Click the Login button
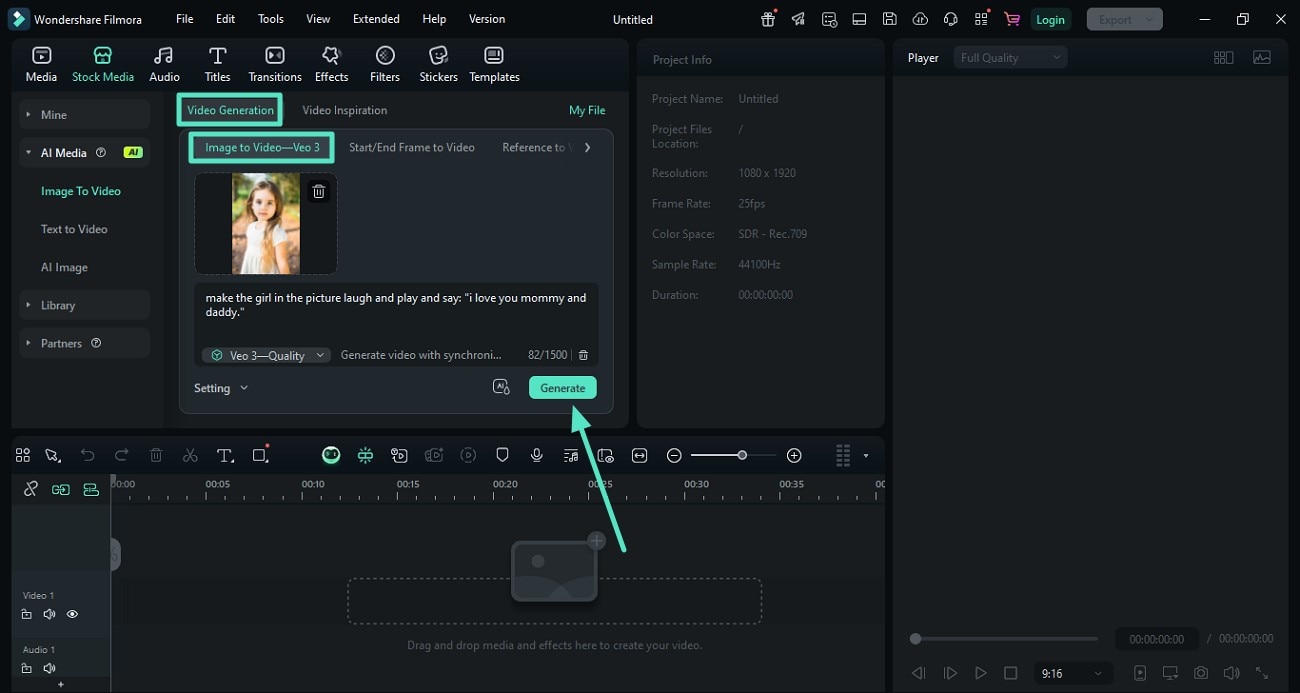 (1050, 19)
